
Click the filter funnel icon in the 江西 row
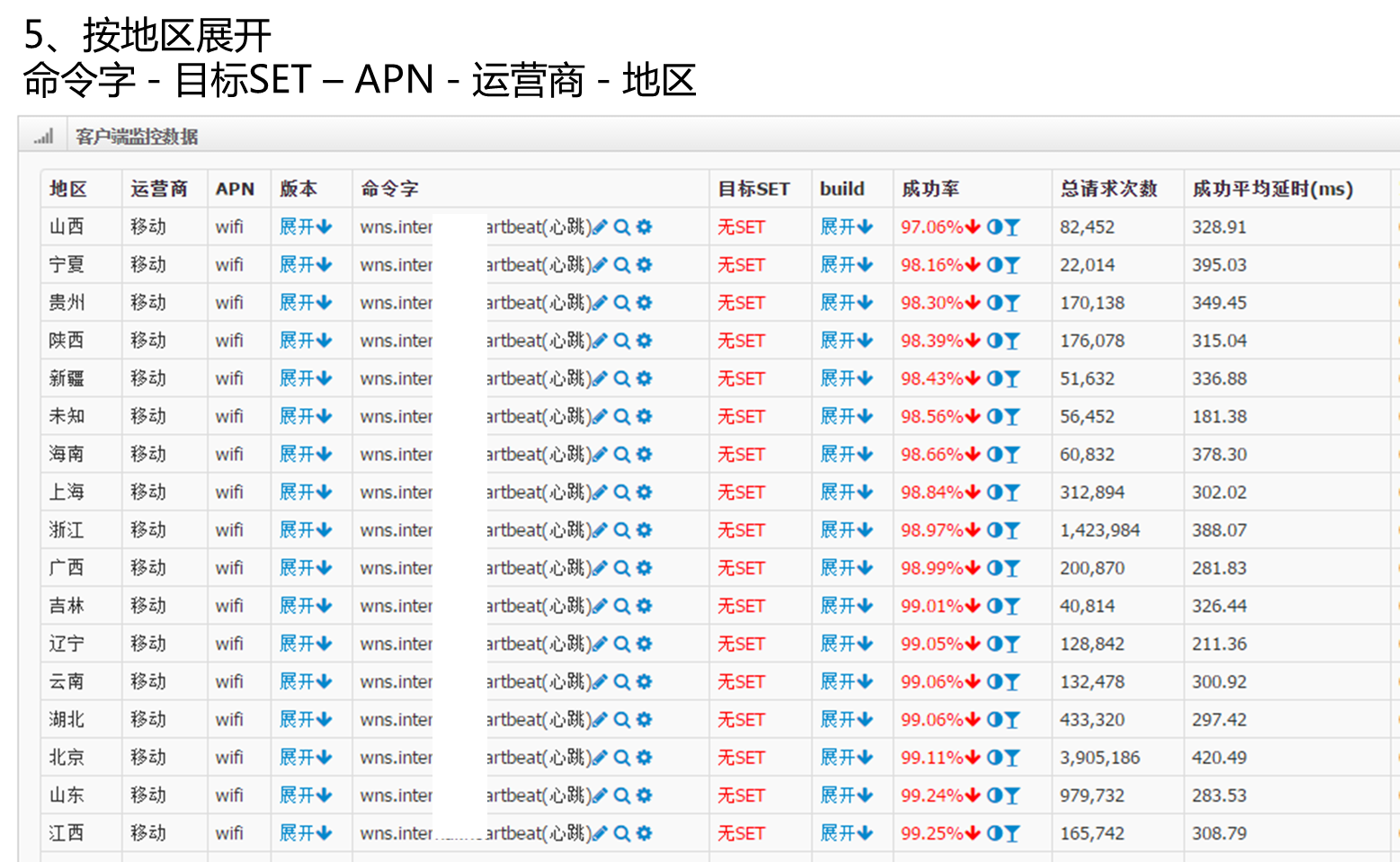(1012, 833)
